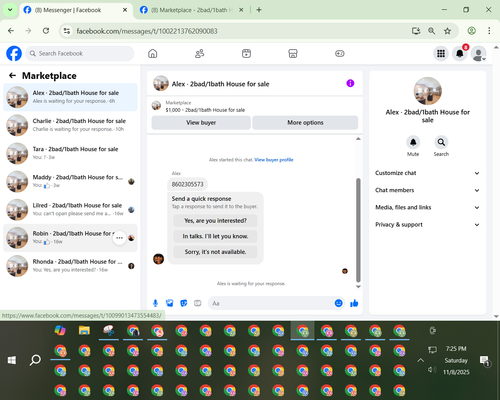Open more options dots on Robin chat
The height and width of the screenshot is (400, 500).
point(119,238)
